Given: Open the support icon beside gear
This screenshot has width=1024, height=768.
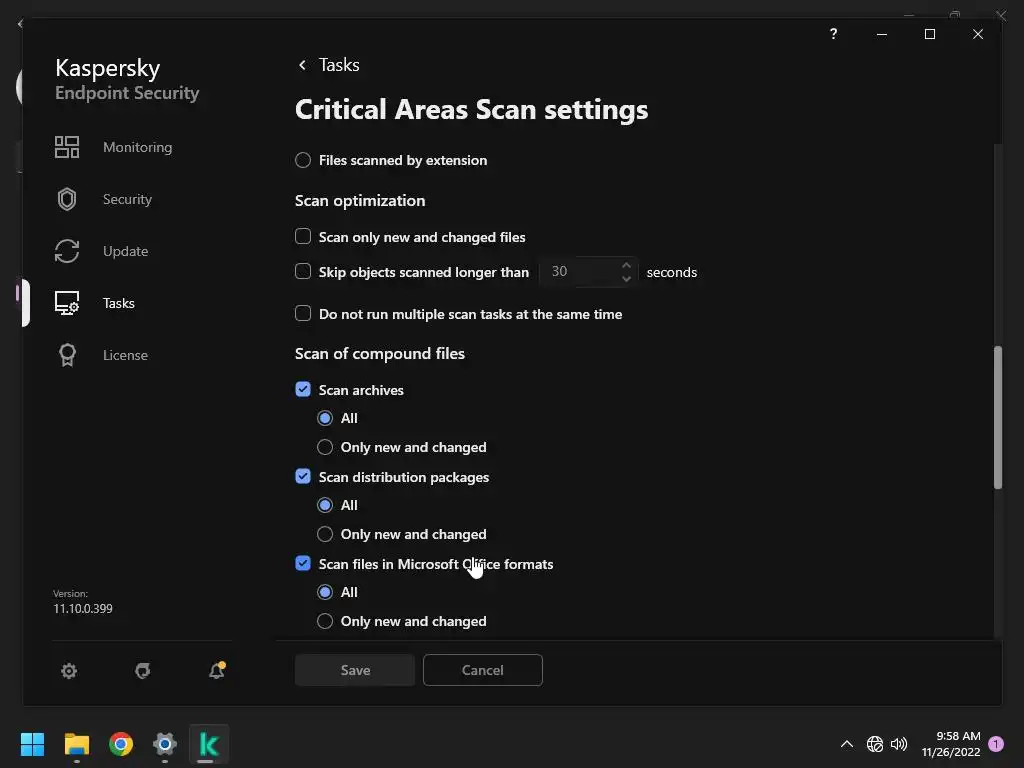Looking at the screenshot, I should point(143,671).
